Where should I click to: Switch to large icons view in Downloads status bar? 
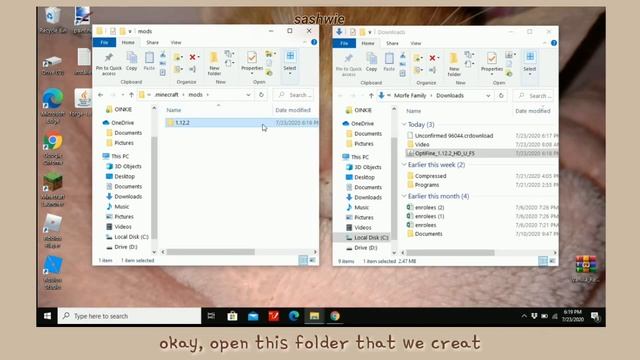coord(552,261)
